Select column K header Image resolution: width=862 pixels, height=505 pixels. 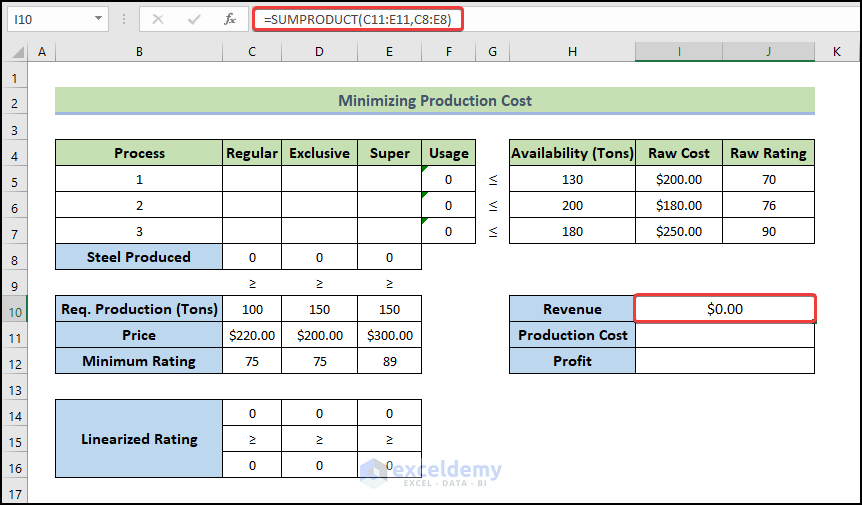tap(837, 52)
